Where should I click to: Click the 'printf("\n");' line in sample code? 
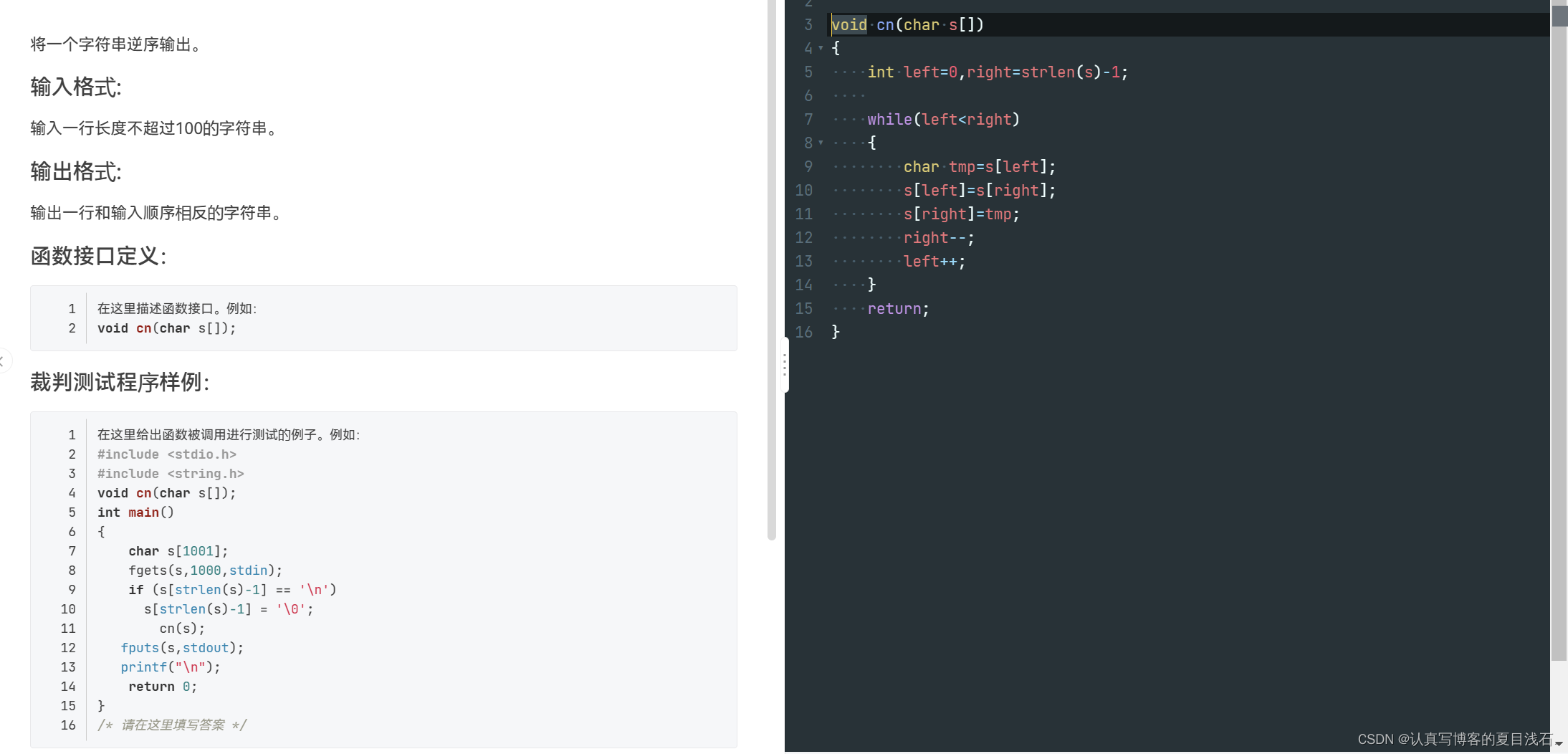coord(171,667)
